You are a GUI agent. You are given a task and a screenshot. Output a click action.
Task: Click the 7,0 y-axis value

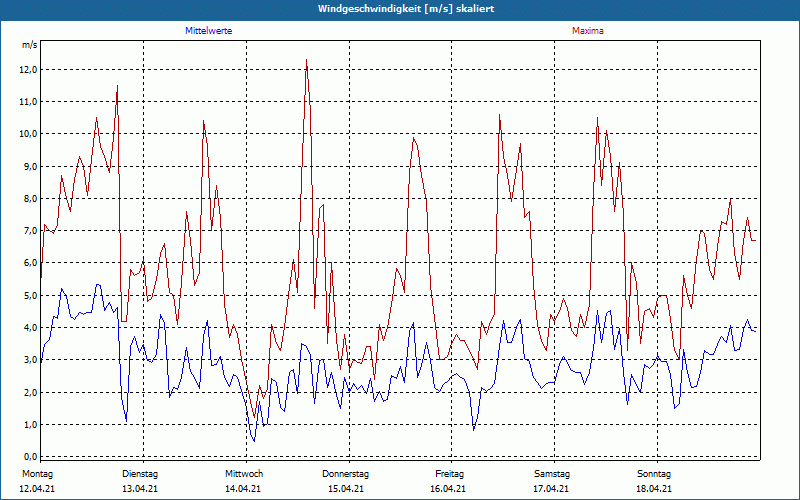30,231
